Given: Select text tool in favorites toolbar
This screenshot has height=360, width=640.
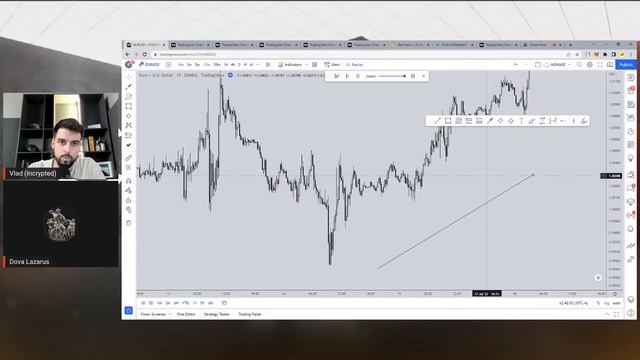Looking at the screenshot, I should point(521,121).
